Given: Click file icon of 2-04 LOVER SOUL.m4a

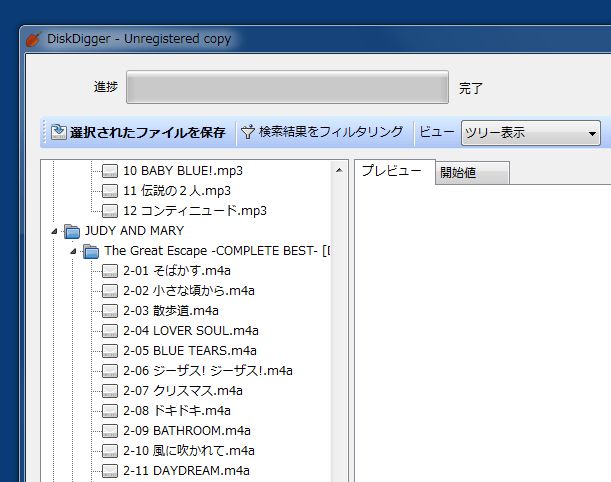Looking at the screenshot, I should (x=110, y=331).
